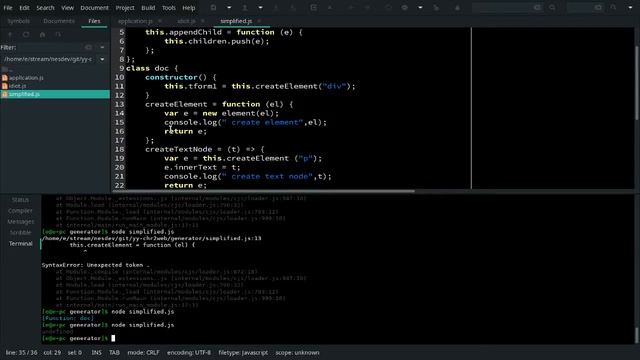Open the Scribble tab
Viewport: 640px width, 360px height.
[20, 232]
